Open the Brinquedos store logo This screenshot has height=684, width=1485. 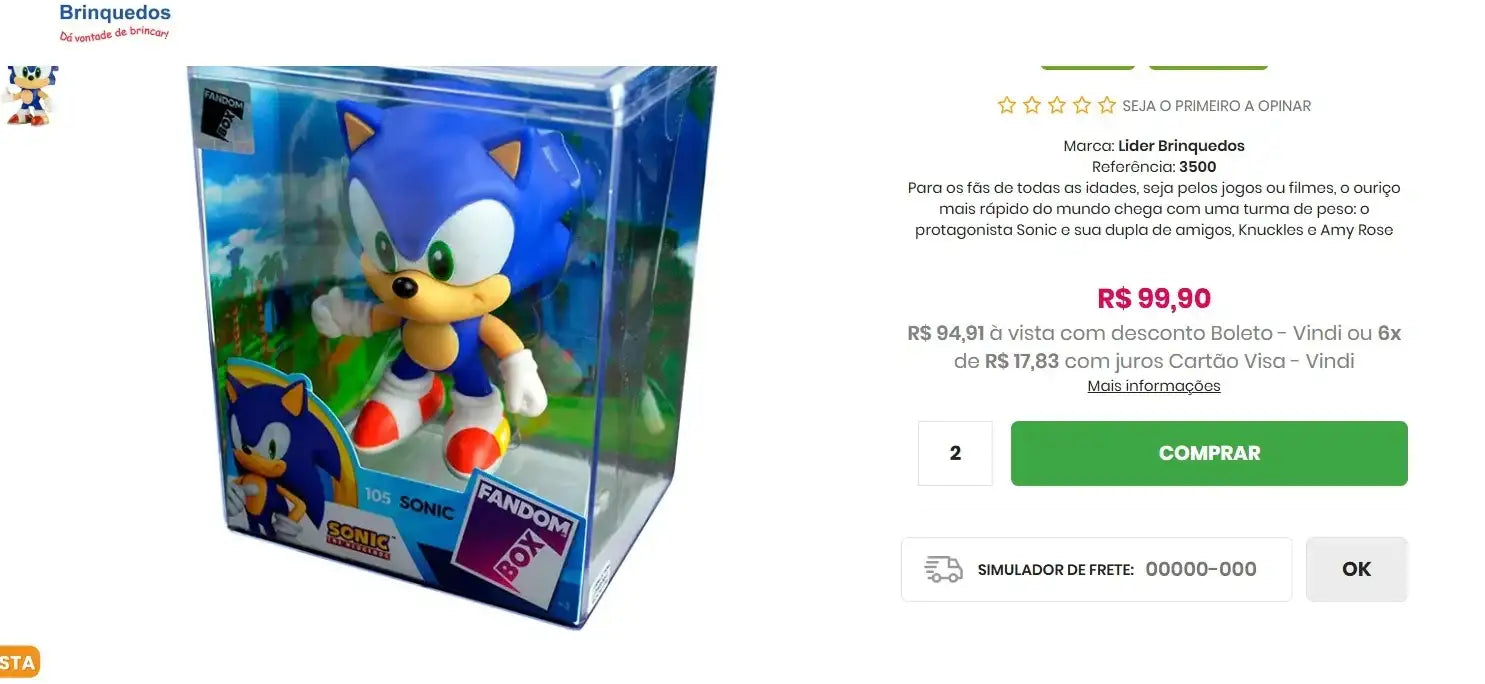(114, 21)
